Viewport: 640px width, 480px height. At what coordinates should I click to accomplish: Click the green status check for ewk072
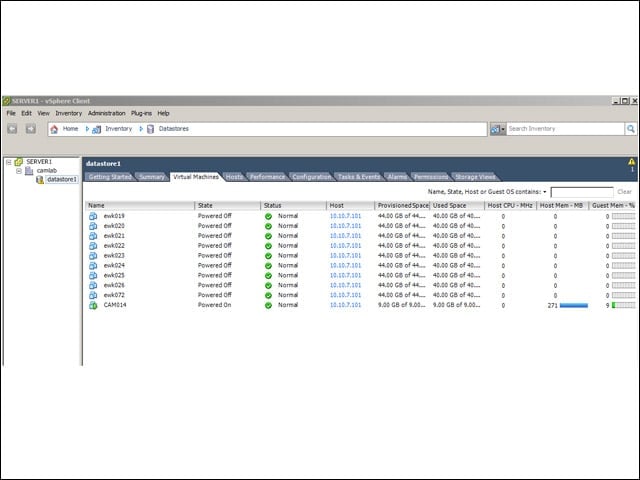click(268, 296)
